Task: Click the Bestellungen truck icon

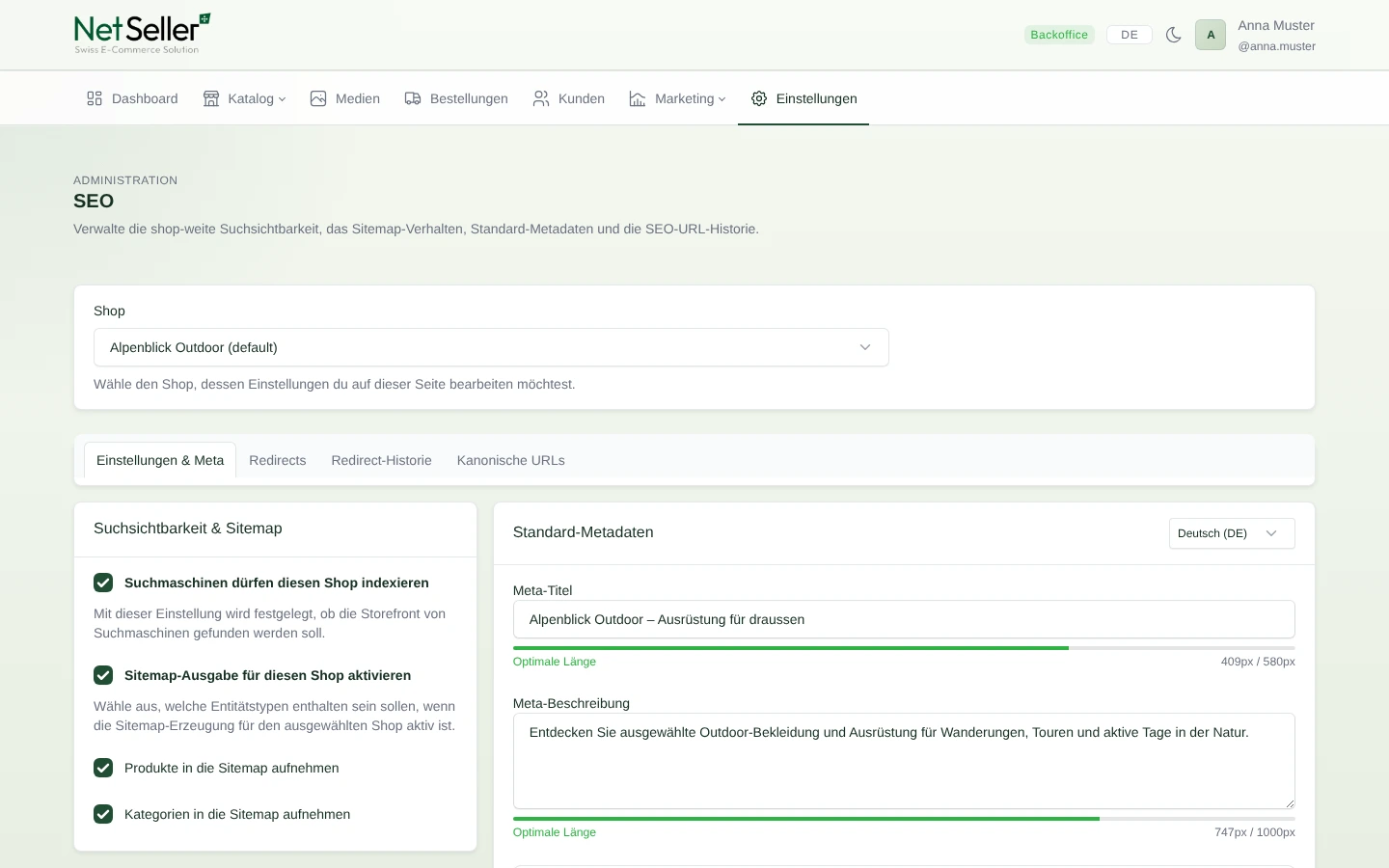Action: tap(413, 98)
